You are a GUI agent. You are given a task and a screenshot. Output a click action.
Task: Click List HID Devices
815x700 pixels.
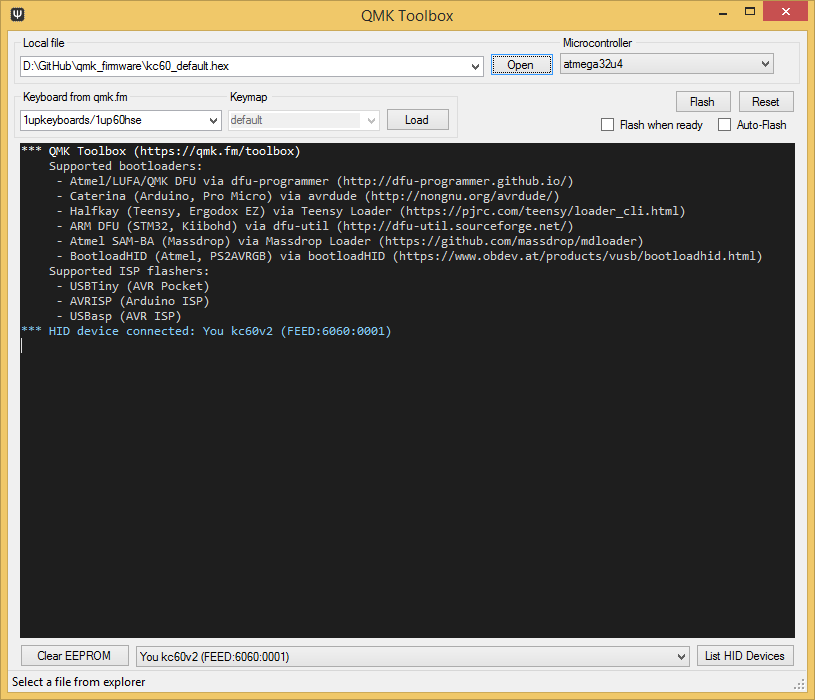pyautogui.click(x=744, y=655)
